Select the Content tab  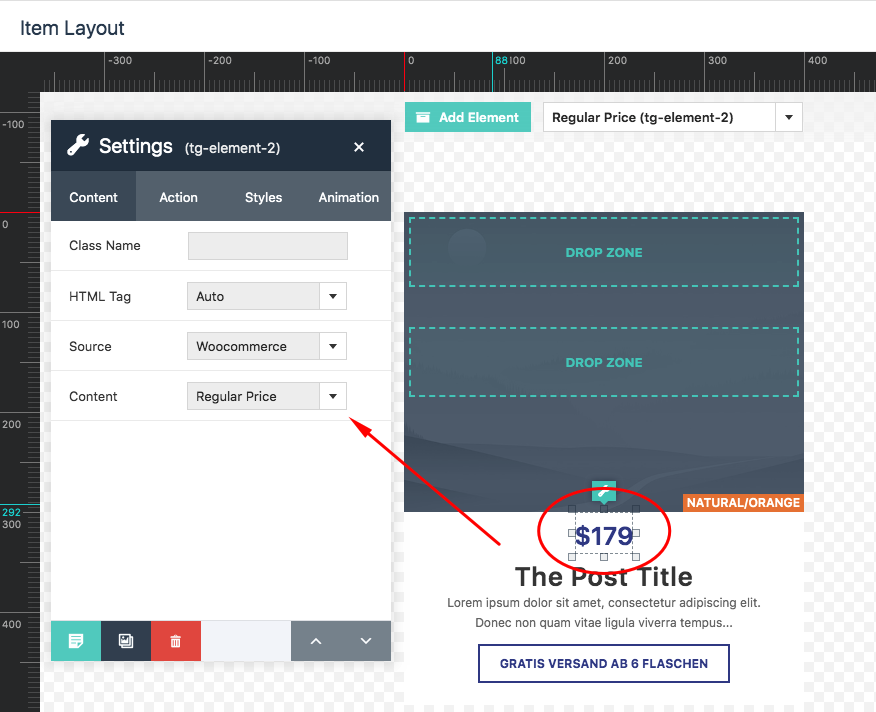(93, 197)
